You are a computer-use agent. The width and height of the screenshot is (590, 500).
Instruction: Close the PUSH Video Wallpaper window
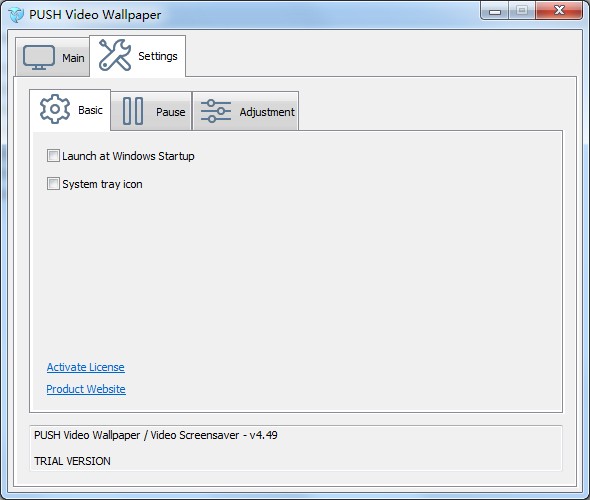tap(560, 10)
